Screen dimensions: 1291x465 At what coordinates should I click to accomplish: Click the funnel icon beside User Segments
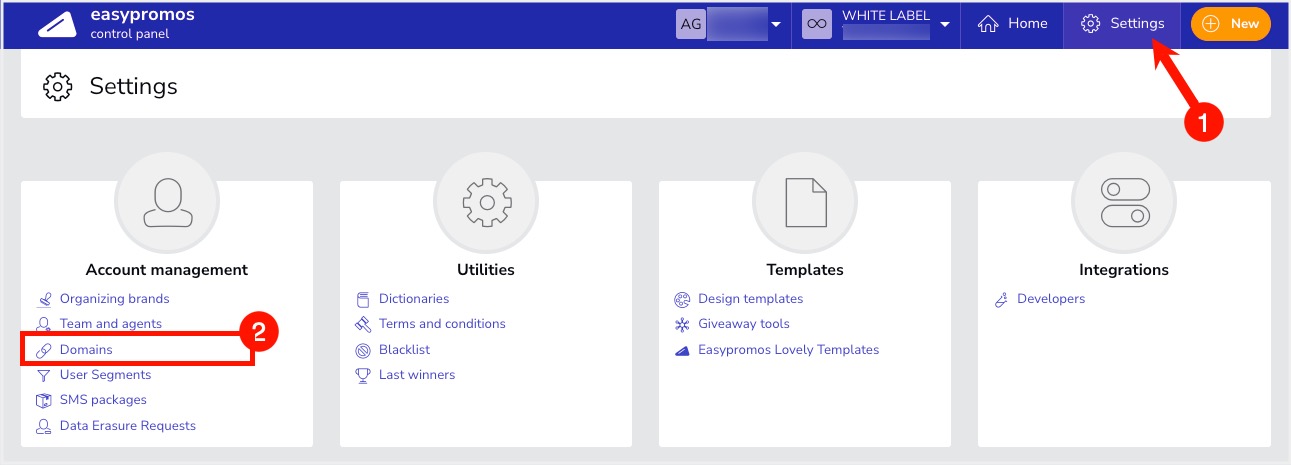pyautogui.click(x=43, y=375)
